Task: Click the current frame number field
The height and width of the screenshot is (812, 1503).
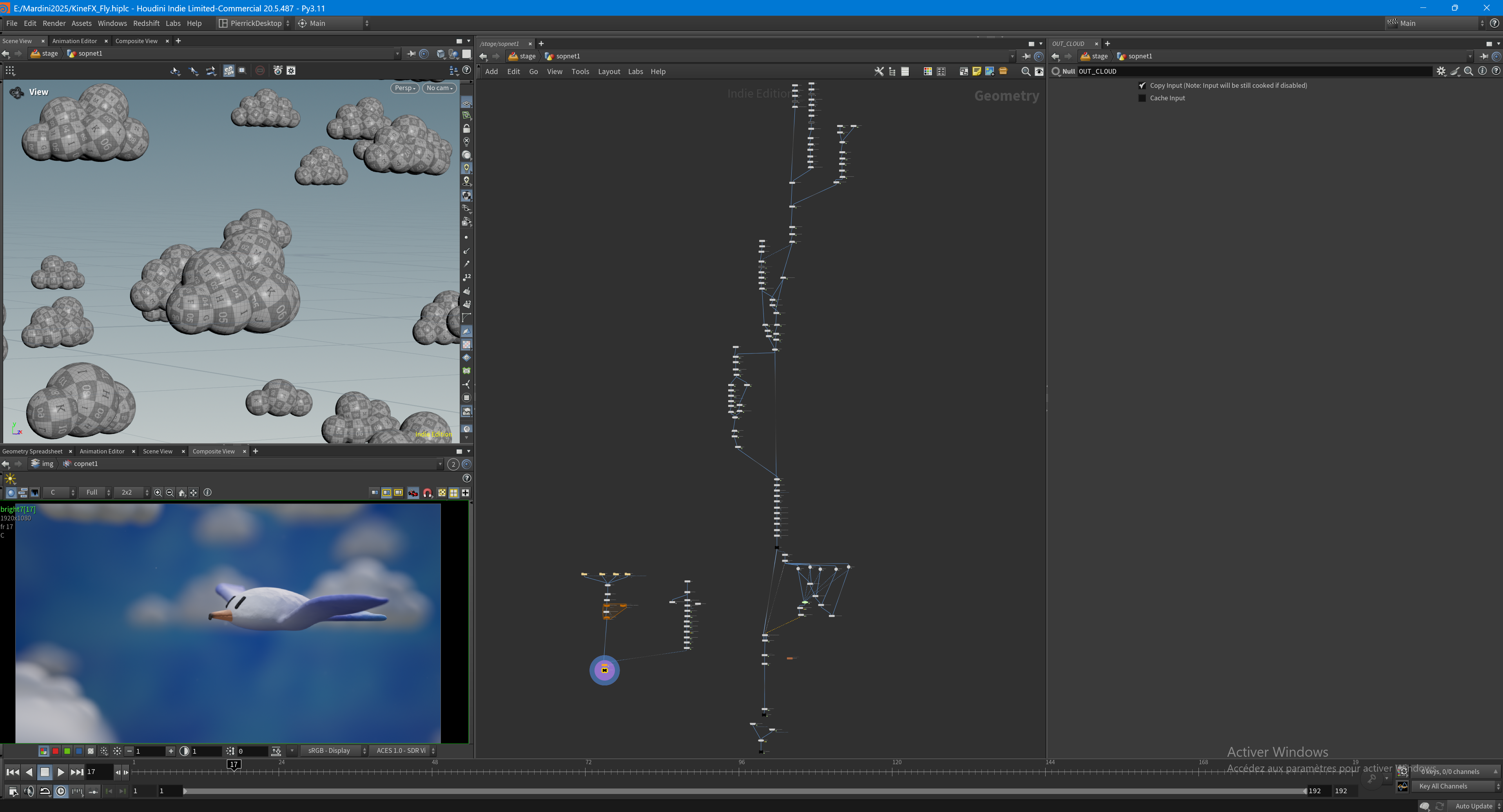Action: 99,772
